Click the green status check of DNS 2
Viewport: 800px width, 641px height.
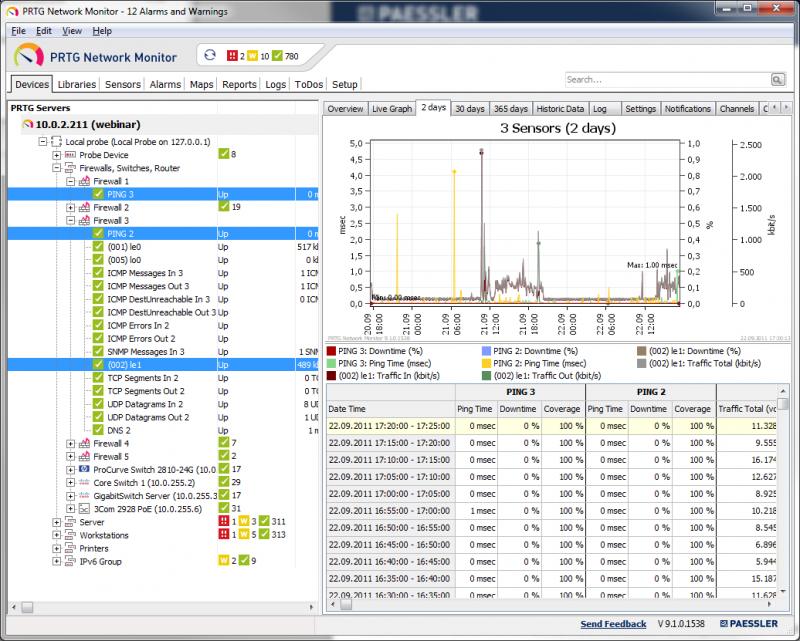tap(98, 430)
